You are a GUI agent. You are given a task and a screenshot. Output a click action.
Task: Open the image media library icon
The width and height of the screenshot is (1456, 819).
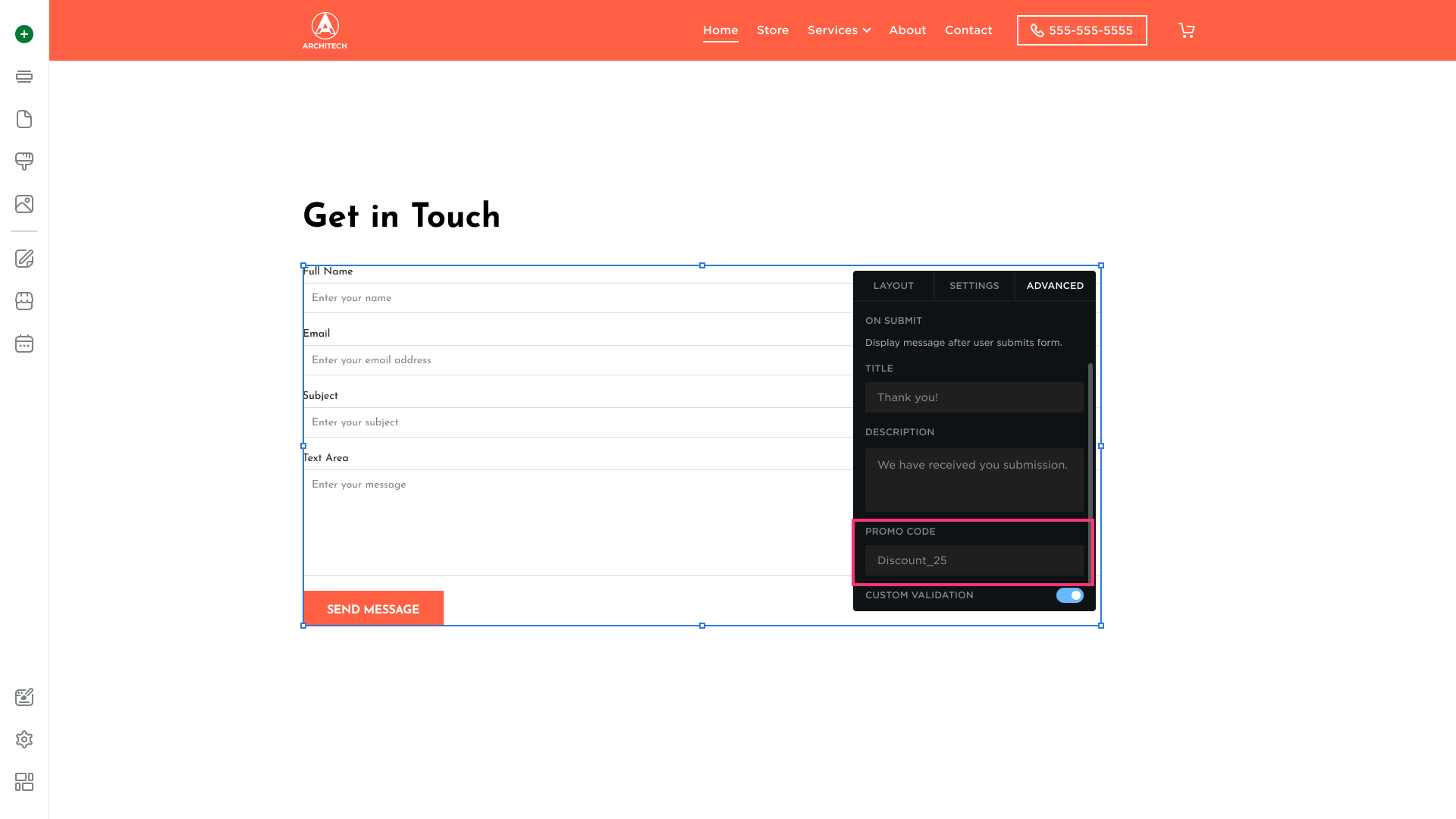click(24, 204)
